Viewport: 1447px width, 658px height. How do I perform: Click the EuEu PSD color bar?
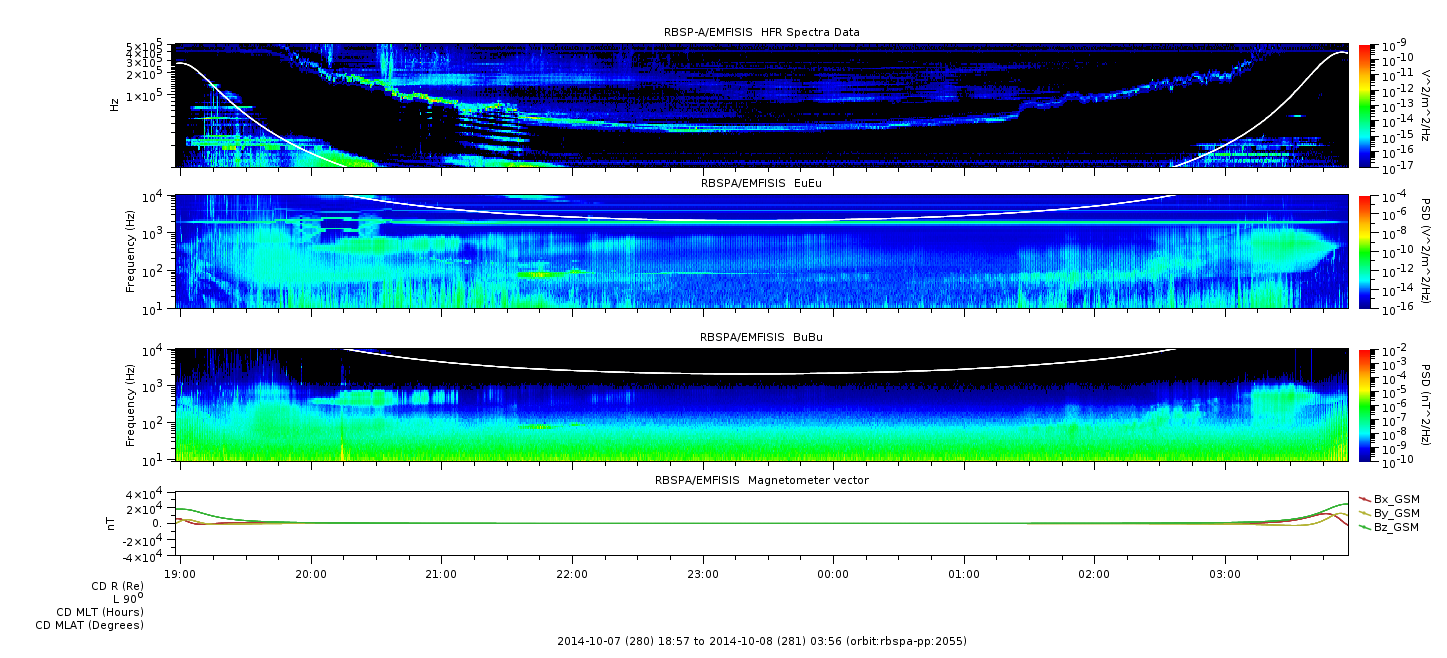tap(1364, 251)
